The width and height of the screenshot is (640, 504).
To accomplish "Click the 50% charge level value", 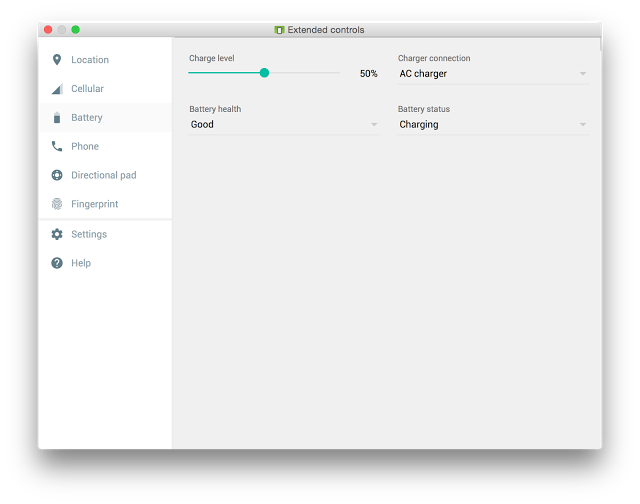I will (x=368, y=74).
